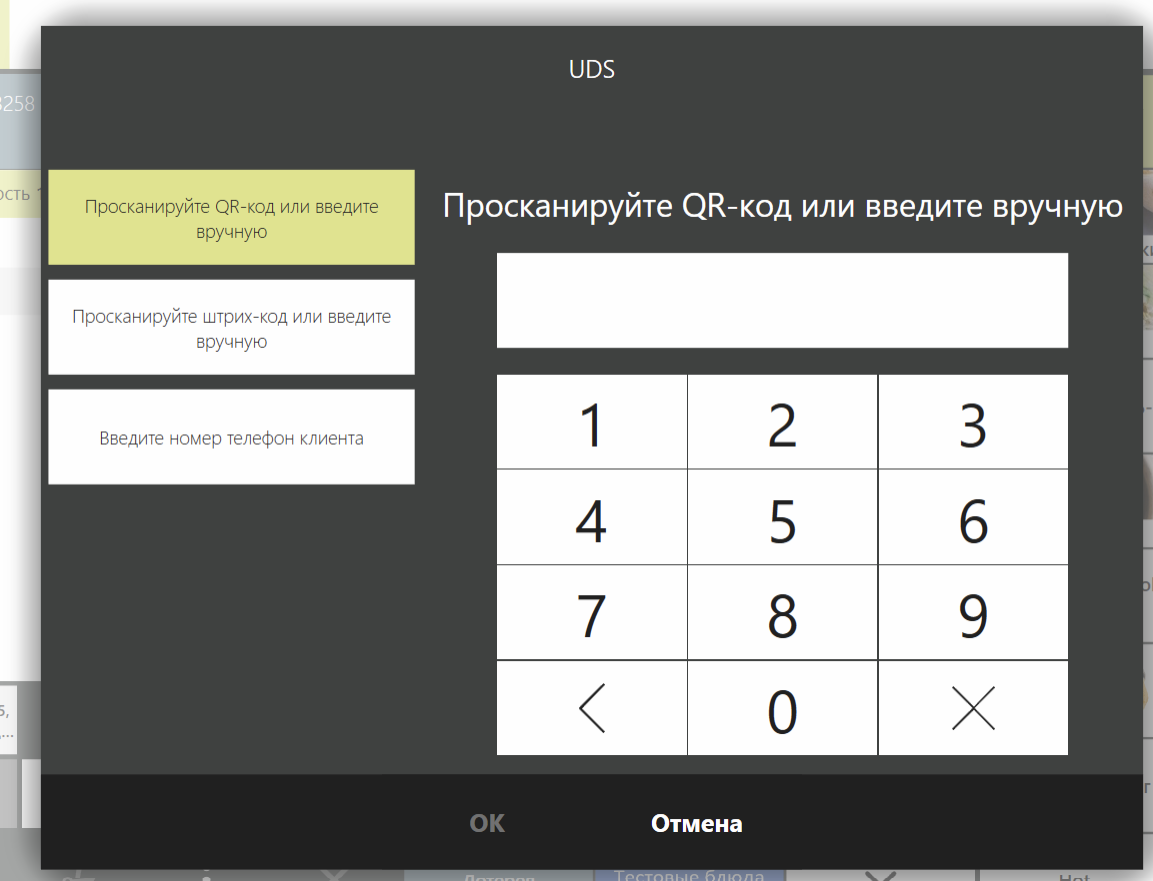The width and height of the screenshot is (1153, 881).
Task: Focus the empty code input field
Action: point(782,300)
